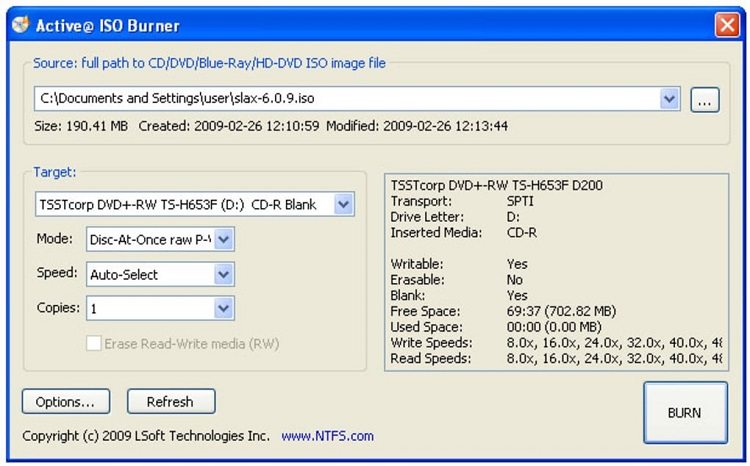The height and width of the screenshot is (466, 750).
Task: Click 'Used Space:' 00:00 (0.00 MB) row
Action: [496, 327]
